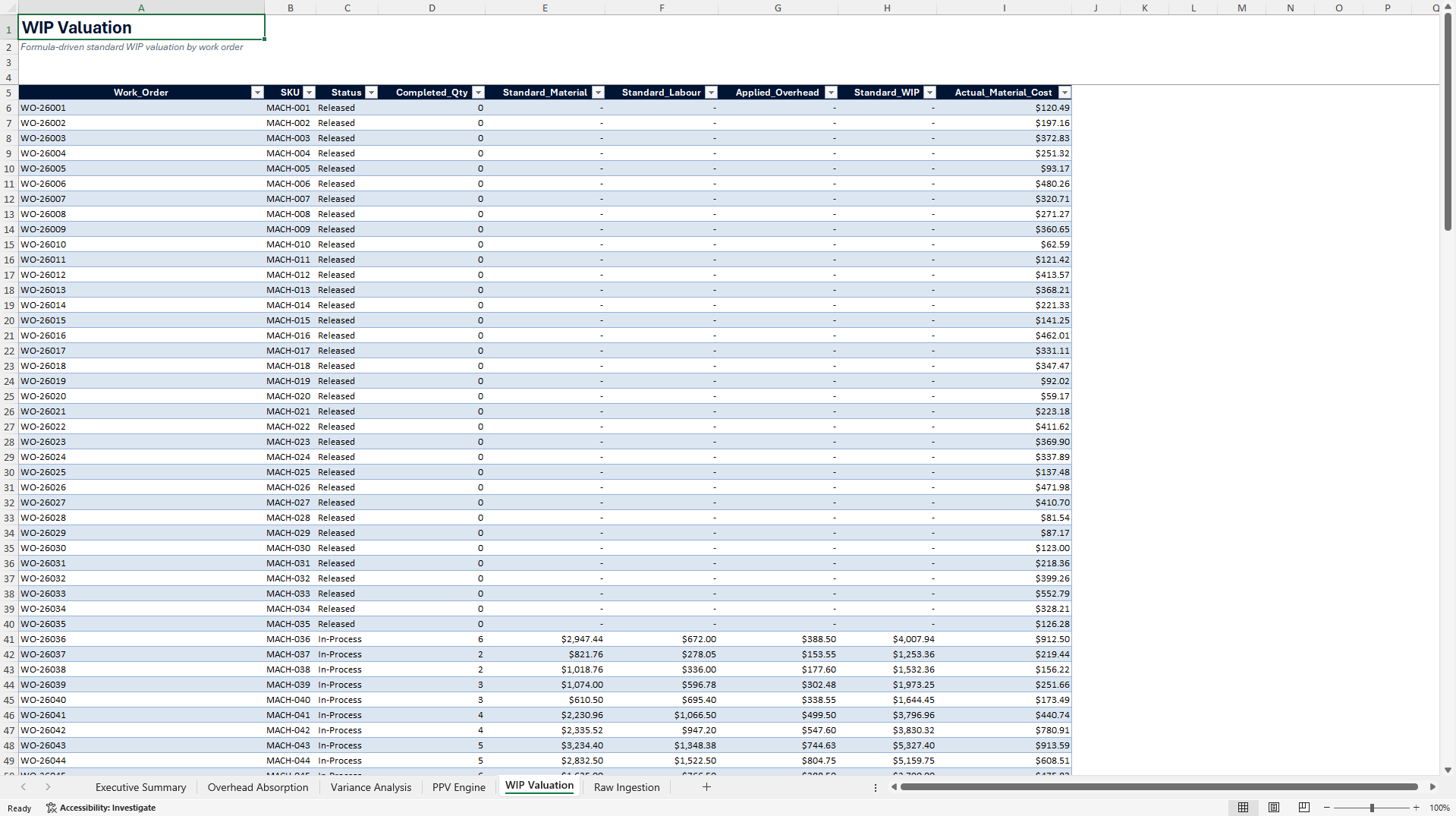Switch to the Overhead Absorption sheet tab
Viewport: 1456px width, 816px height.
point(258,787)
